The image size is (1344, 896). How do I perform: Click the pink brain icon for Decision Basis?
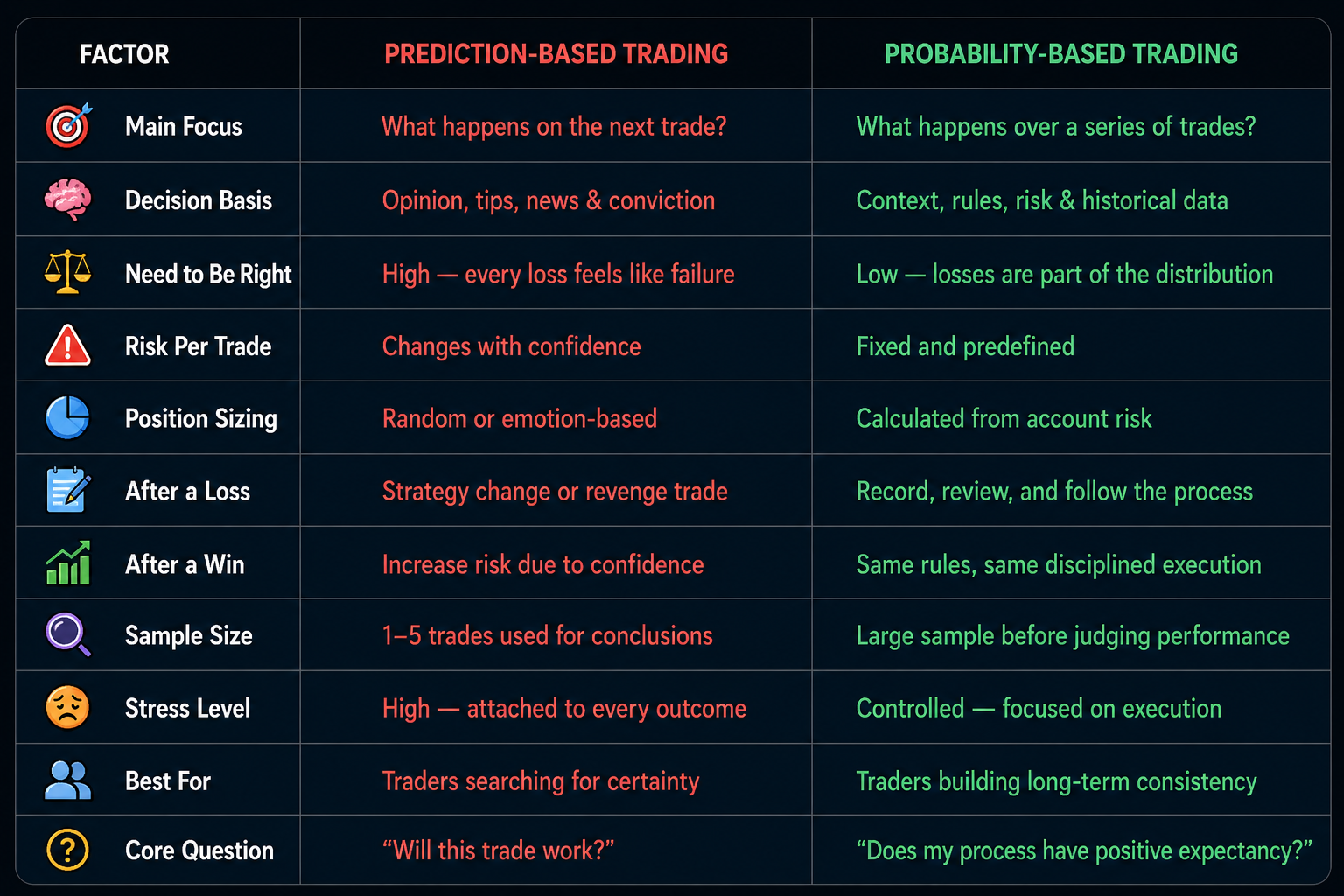click(x=67, y=199)
